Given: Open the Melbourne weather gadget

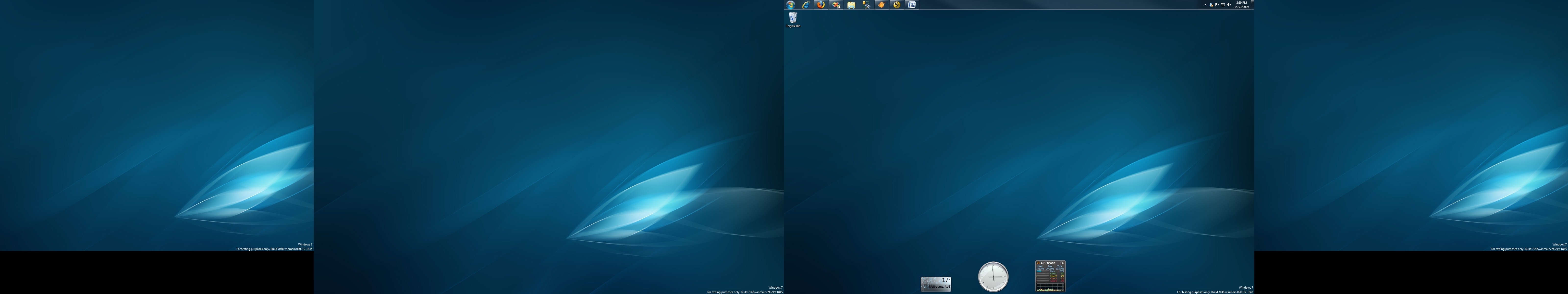Looking at the screenshot, I should (936, 284).
